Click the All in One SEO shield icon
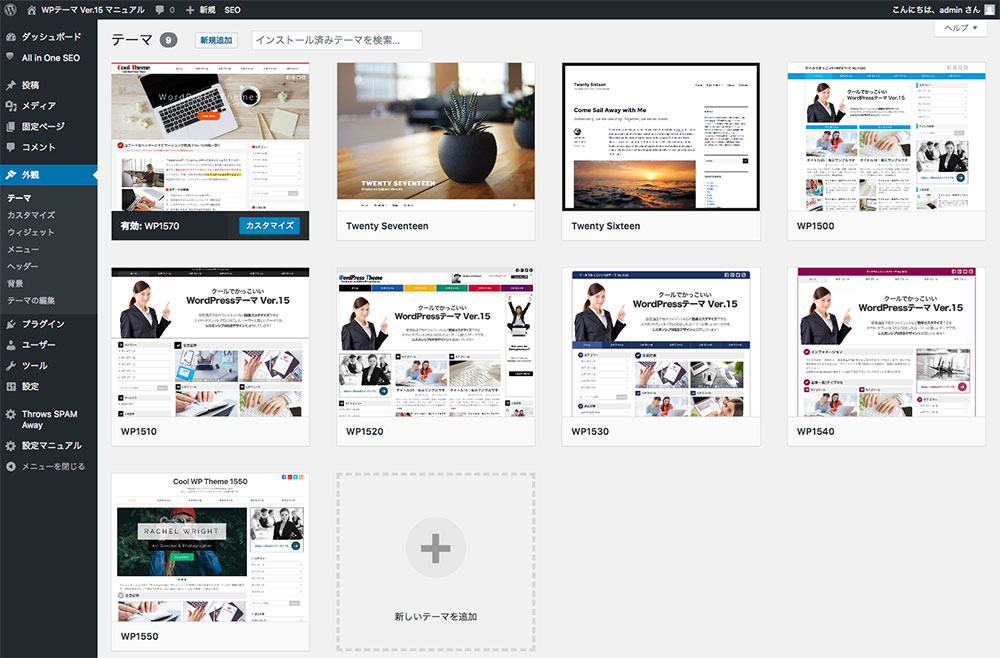This screenshot has width=1000, height=658. pyautogui.click(x=10, y=57)
